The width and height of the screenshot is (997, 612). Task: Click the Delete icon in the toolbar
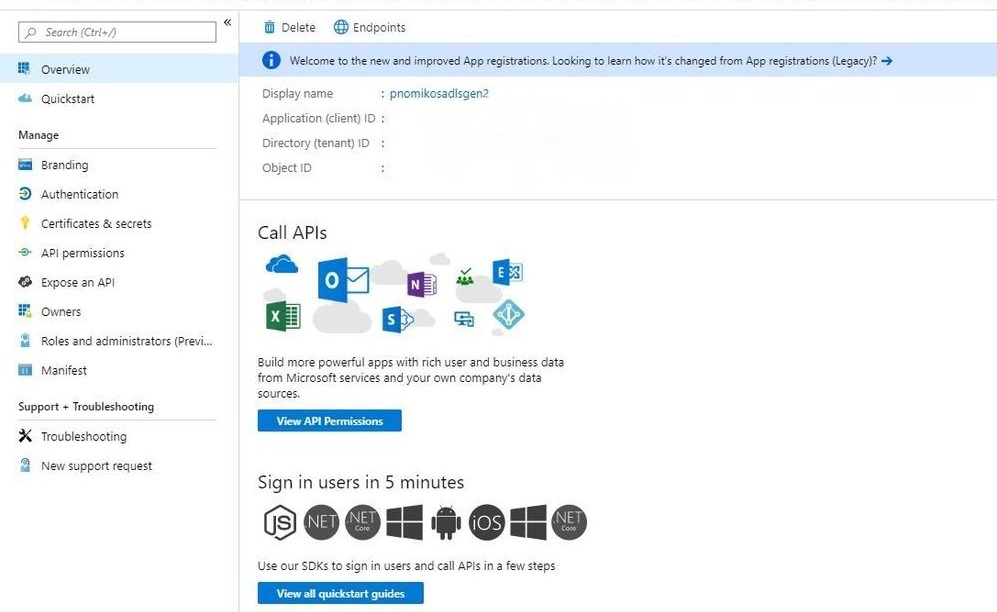(x=289, y=27)
